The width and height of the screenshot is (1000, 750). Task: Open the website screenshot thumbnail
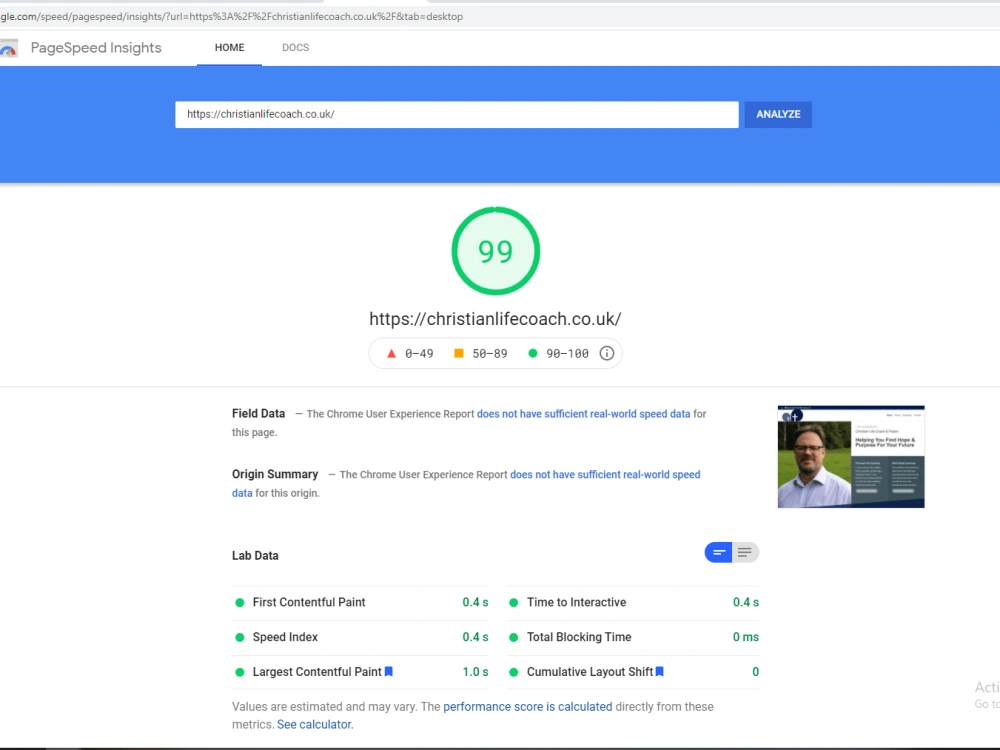(x=851, y=457)
